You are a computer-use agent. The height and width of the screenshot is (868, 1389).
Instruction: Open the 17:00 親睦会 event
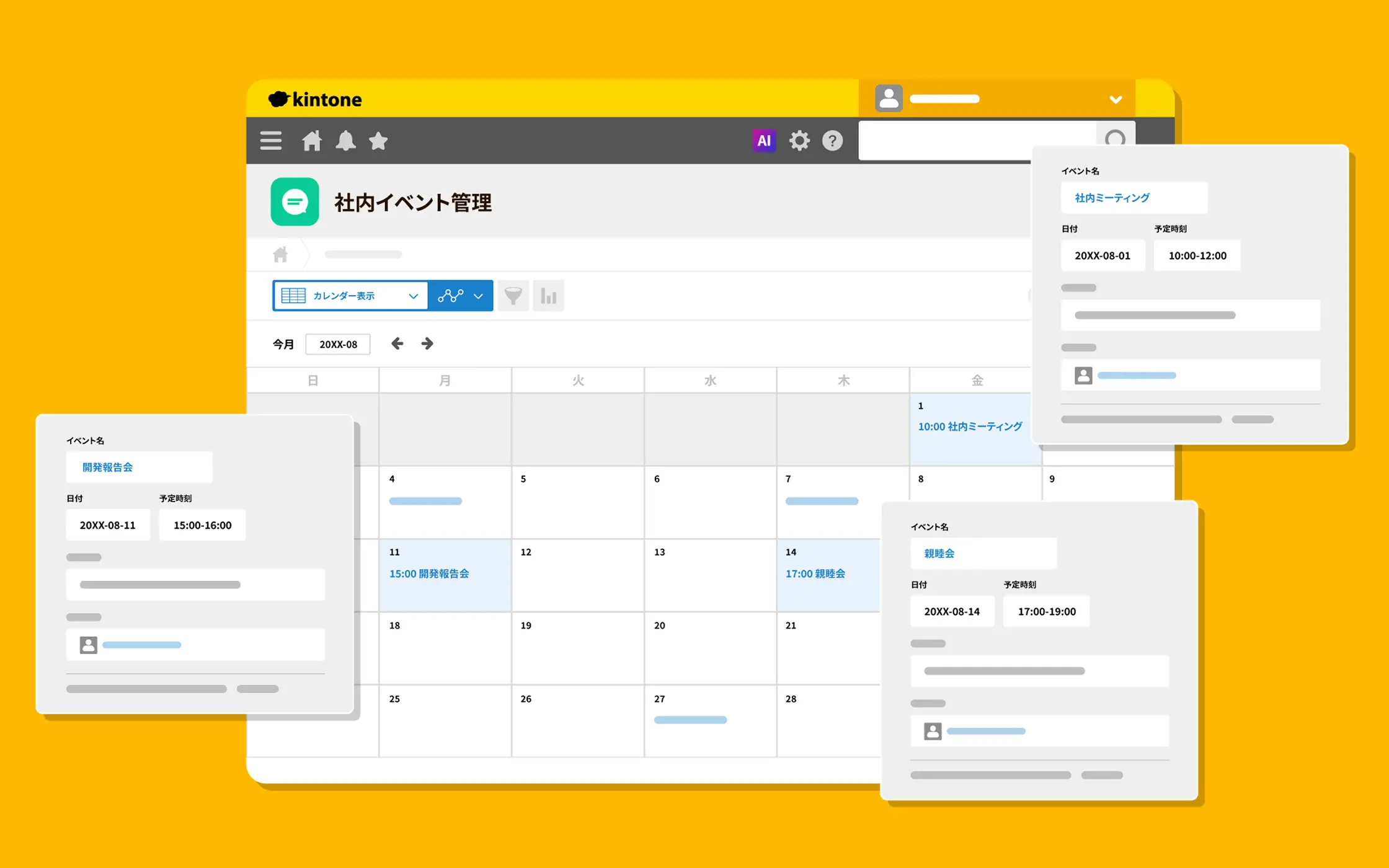click(x=815, y=574)
